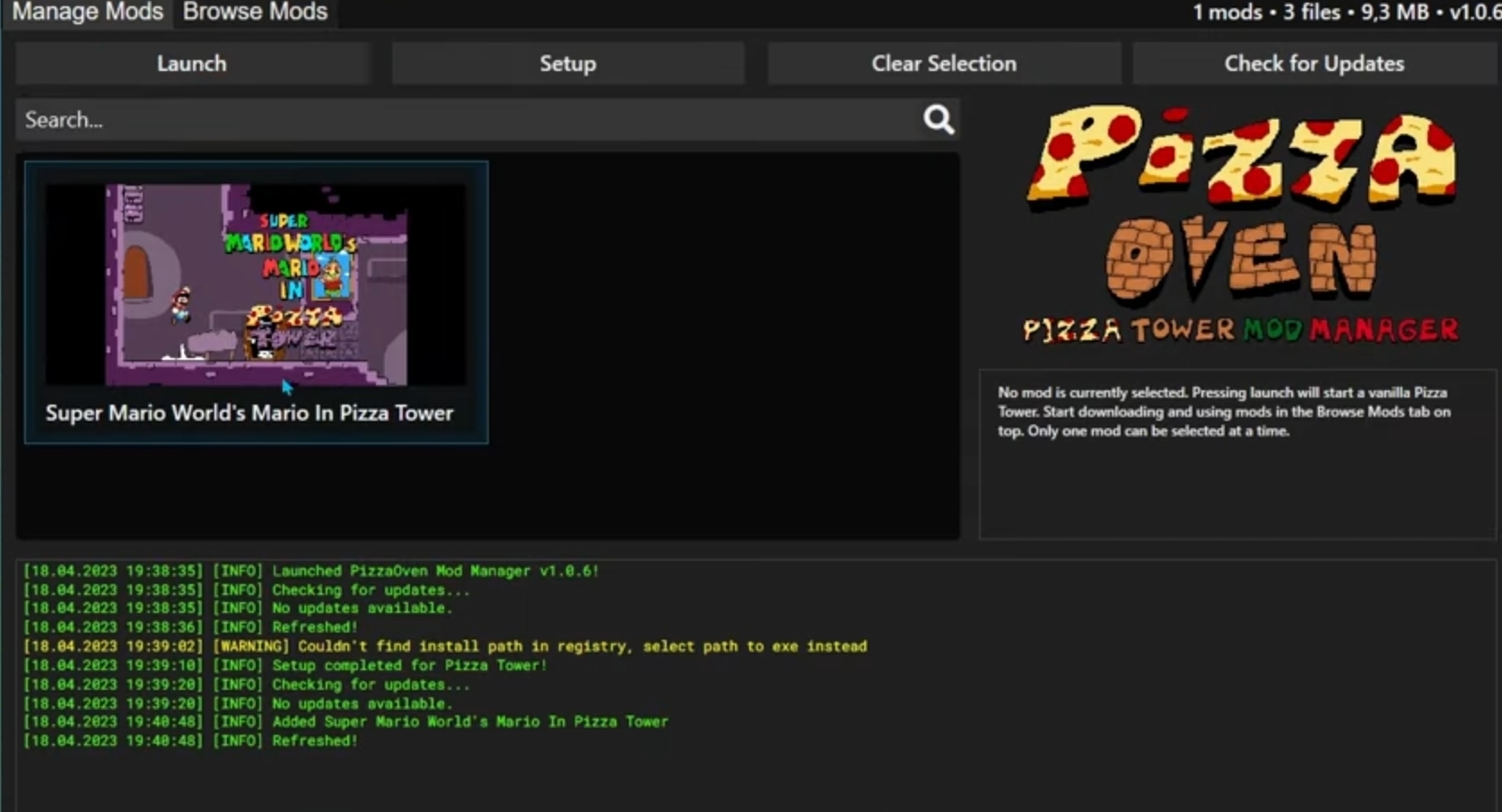Launch the game with the Launch button
The height and width of the screenshot is (812, 1502).
click(192, 64)
